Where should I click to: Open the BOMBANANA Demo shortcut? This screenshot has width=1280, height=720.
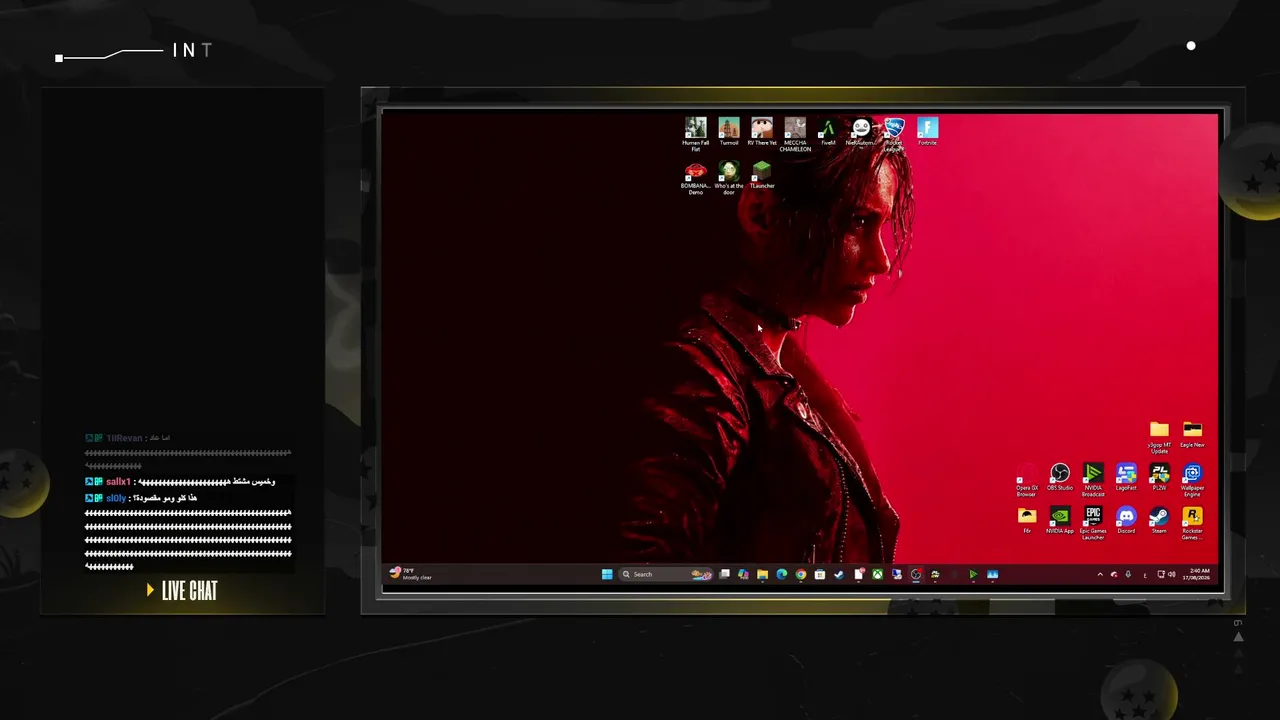[x=695, y=177]
